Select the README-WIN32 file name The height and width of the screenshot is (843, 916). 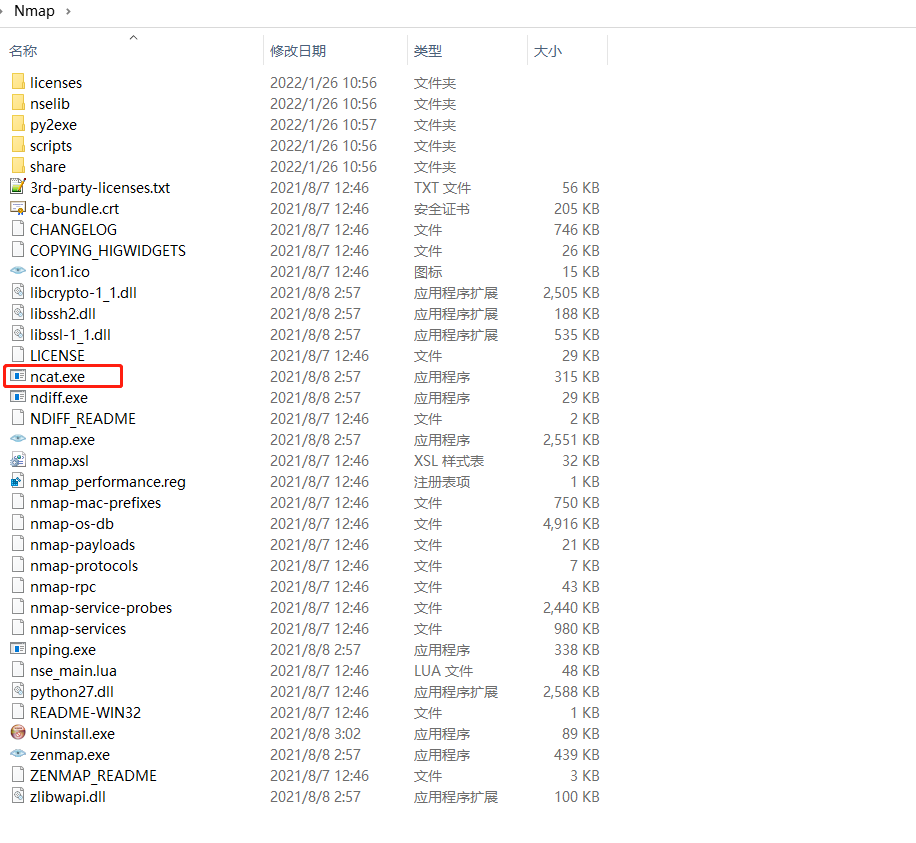[85, 713]
